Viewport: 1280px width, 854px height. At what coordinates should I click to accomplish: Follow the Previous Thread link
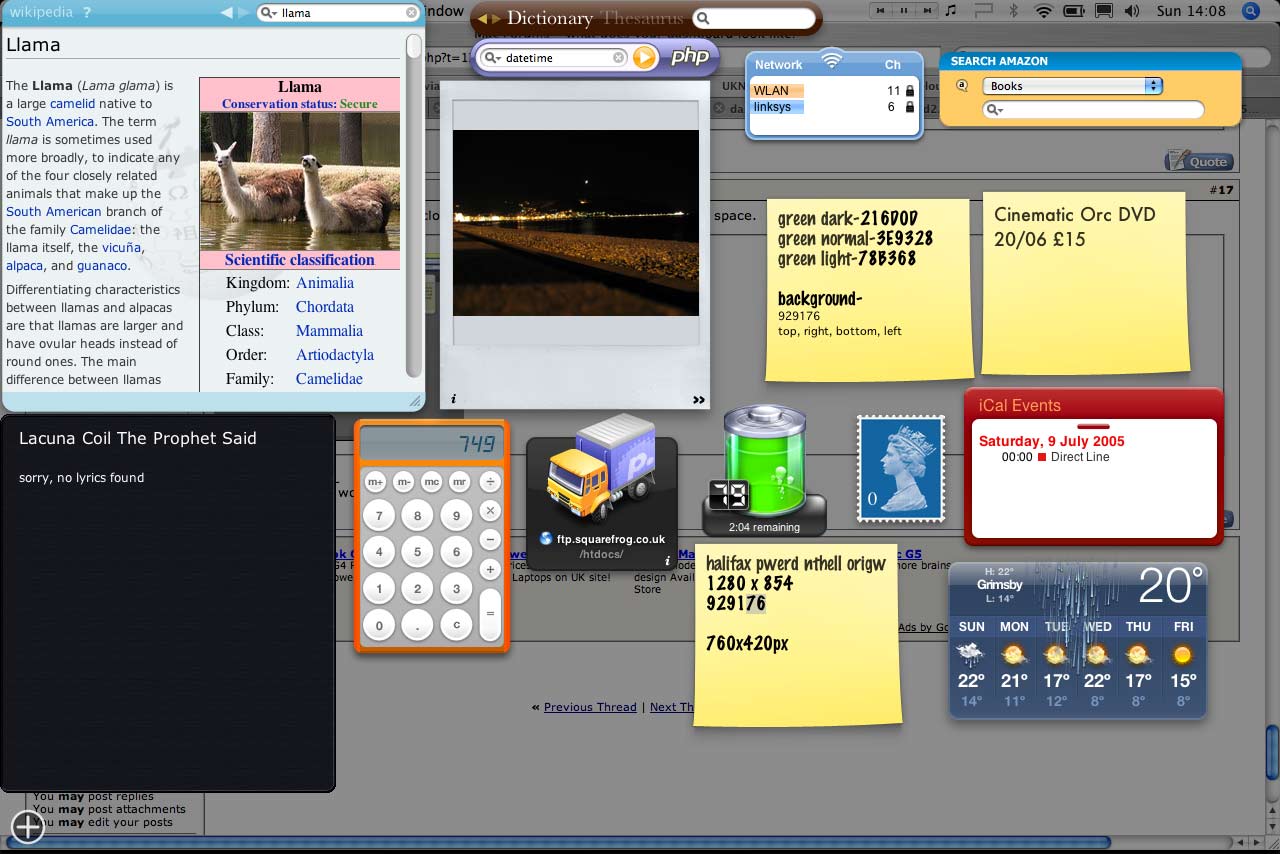tap(590, 707)
